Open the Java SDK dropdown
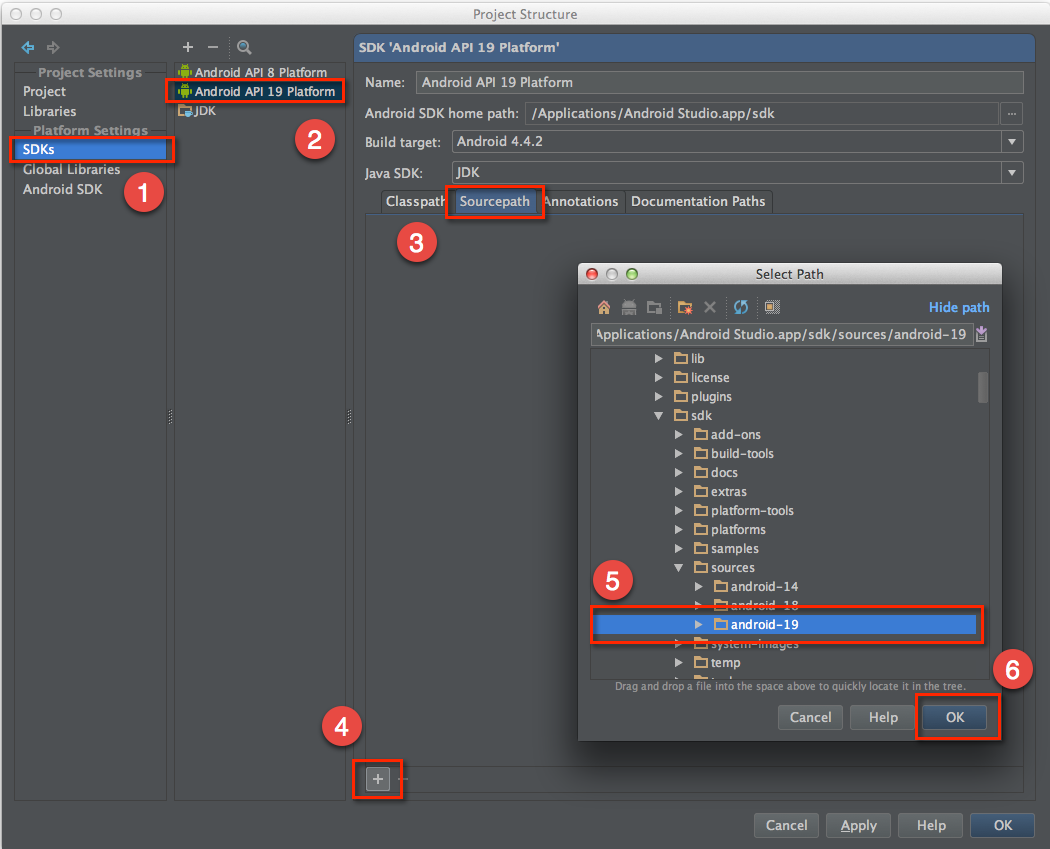 tap(1013, 173)
